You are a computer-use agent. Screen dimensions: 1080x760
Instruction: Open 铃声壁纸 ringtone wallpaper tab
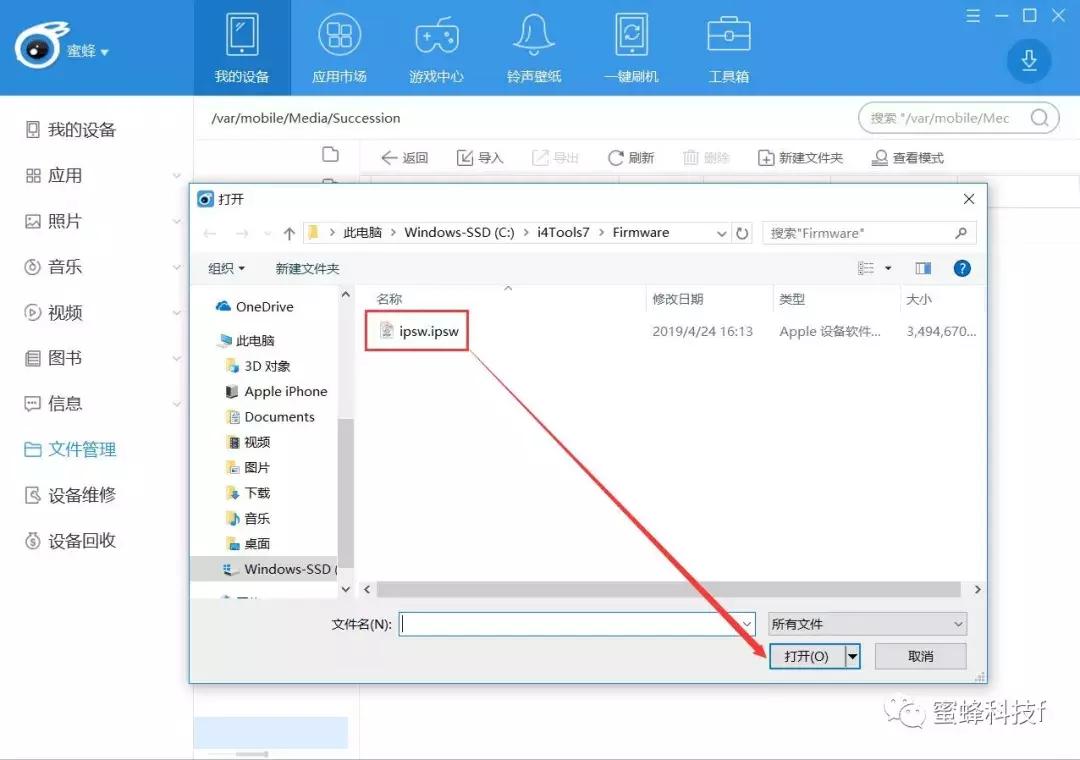pyautogui.click(x=534, y=48)
